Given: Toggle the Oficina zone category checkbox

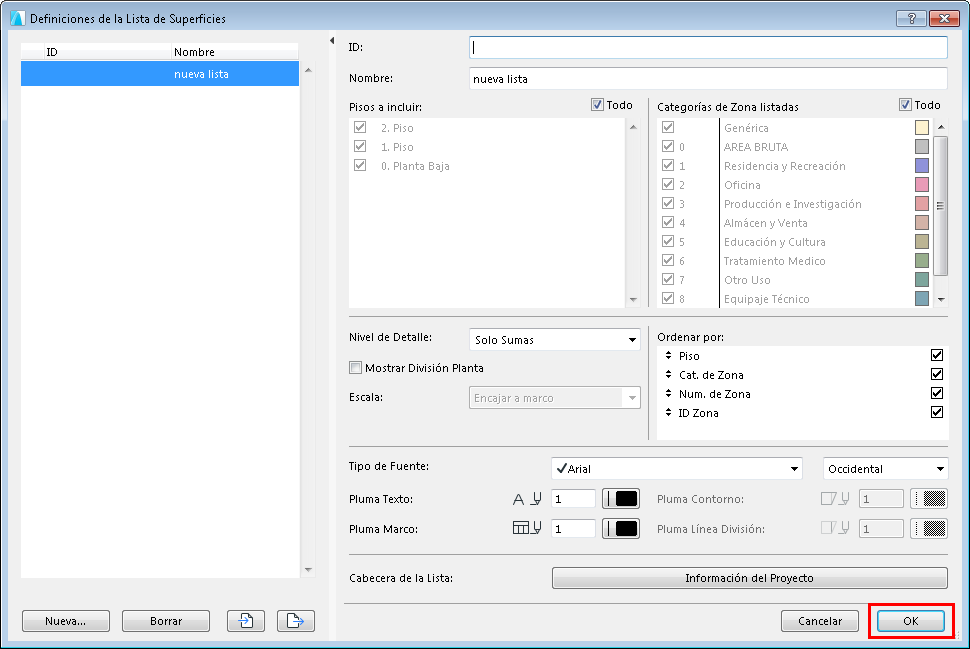Looking at the screenshot, I should tap(667, 184).
